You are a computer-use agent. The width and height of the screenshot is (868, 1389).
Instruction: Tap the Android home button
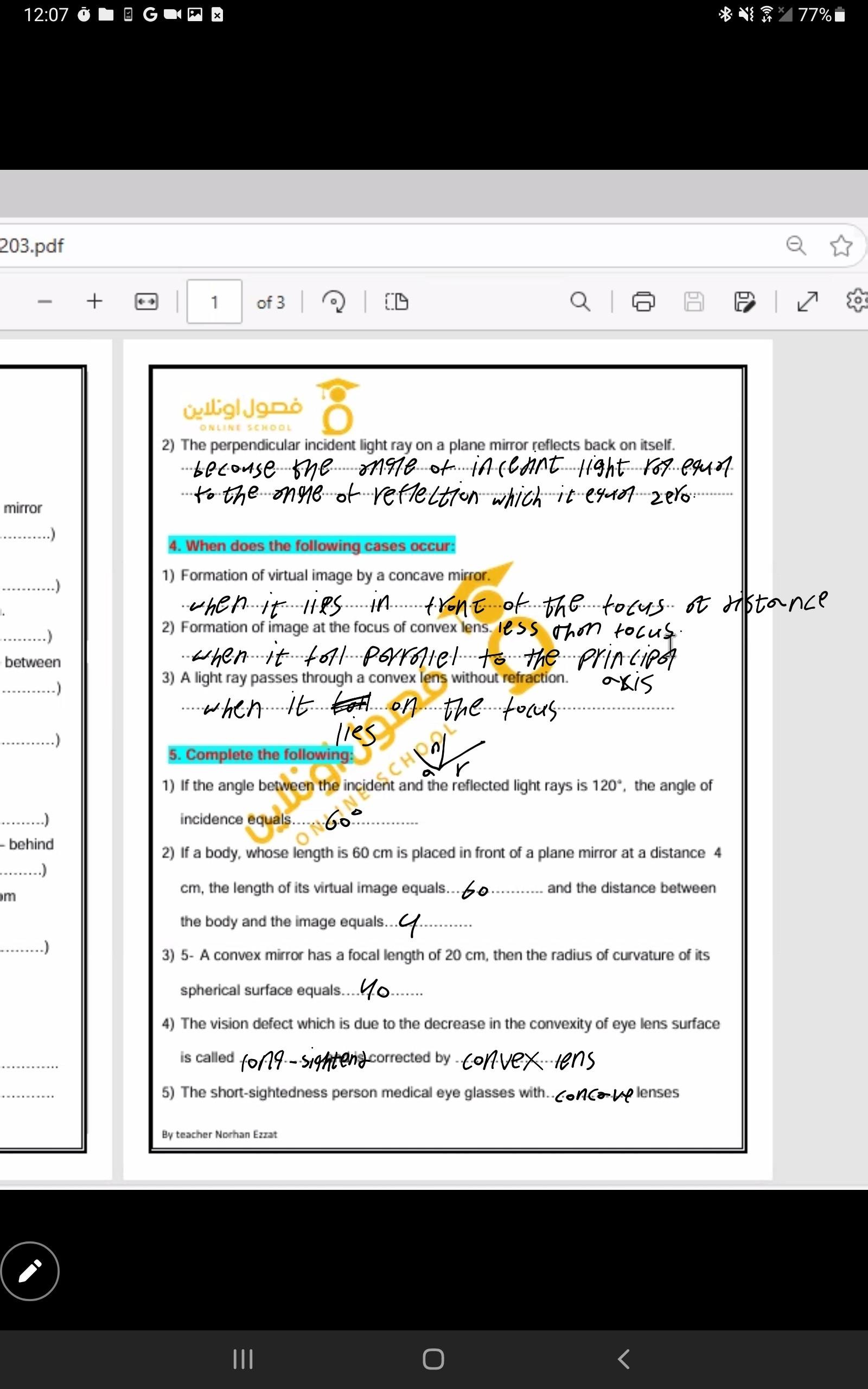click(x=433, y=1359)
